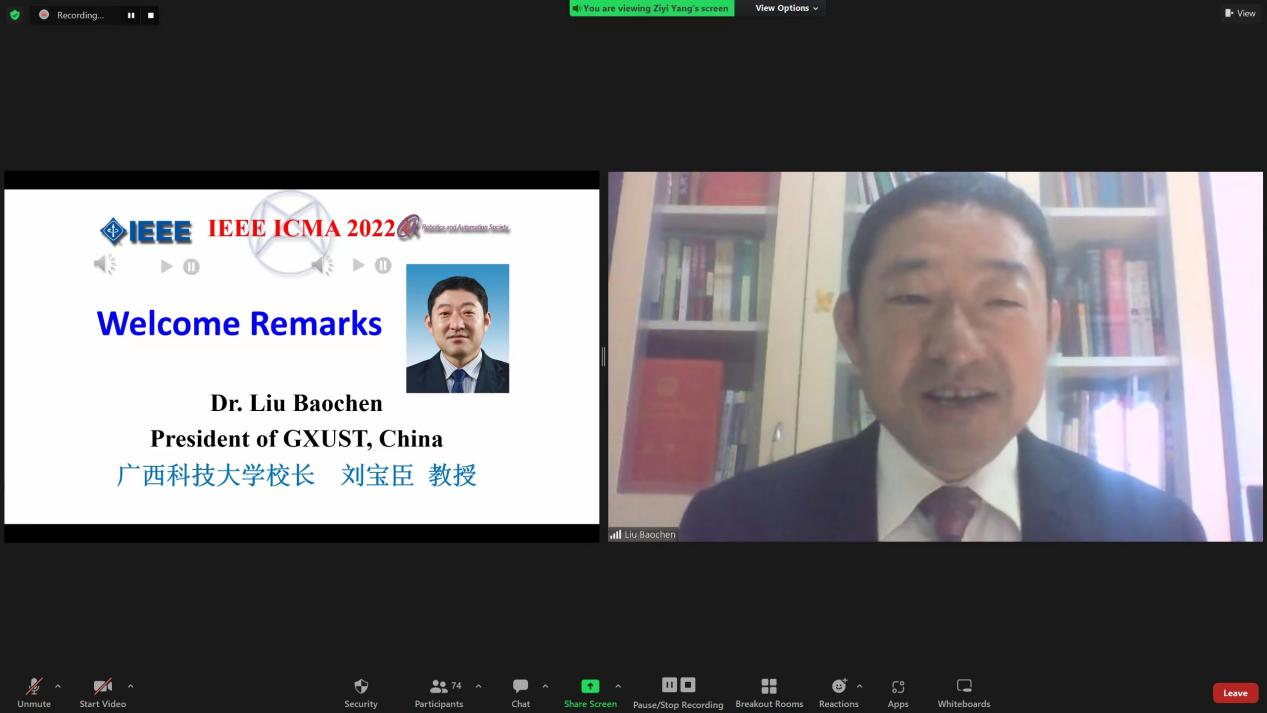The height and width of the screenshot is (713, 1267).
Task: Click the left speaker icon on slide
Action: coord(105,264)
